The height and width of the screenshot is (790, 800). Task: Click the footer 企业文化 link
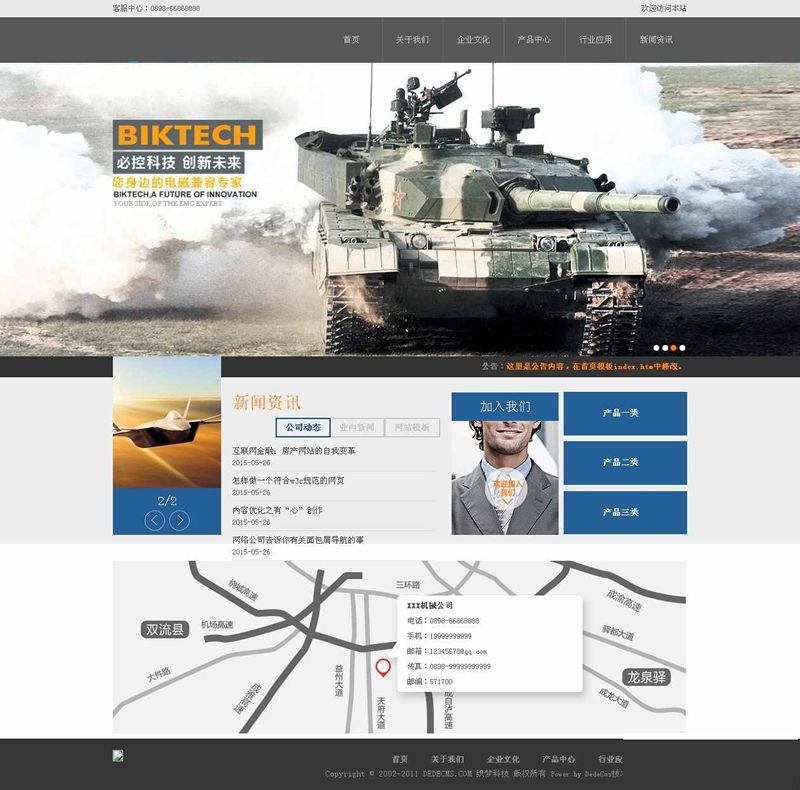[x=503, y=759]
